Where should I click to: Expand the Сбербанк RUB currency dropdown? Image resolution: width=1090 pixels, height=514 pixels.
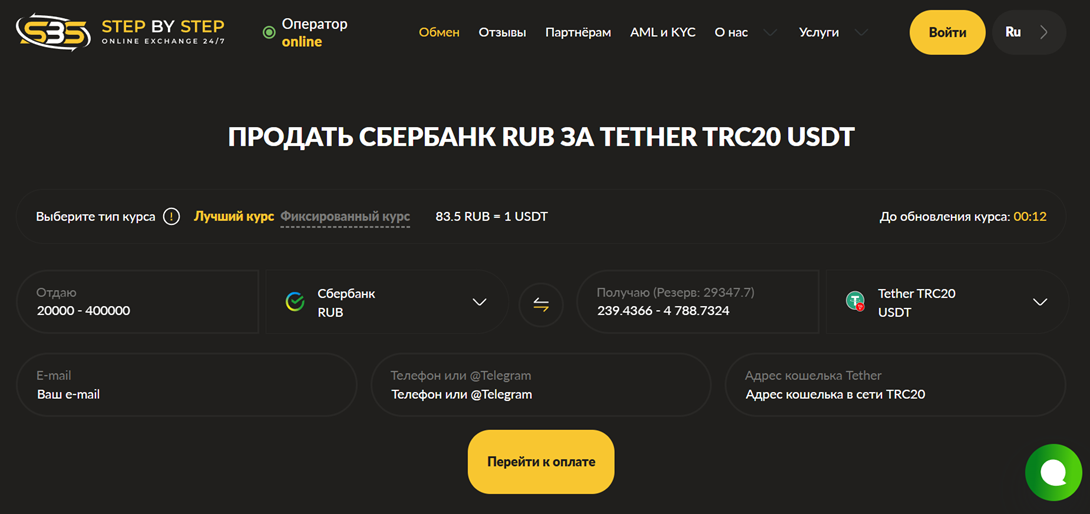tap(387, 303)
